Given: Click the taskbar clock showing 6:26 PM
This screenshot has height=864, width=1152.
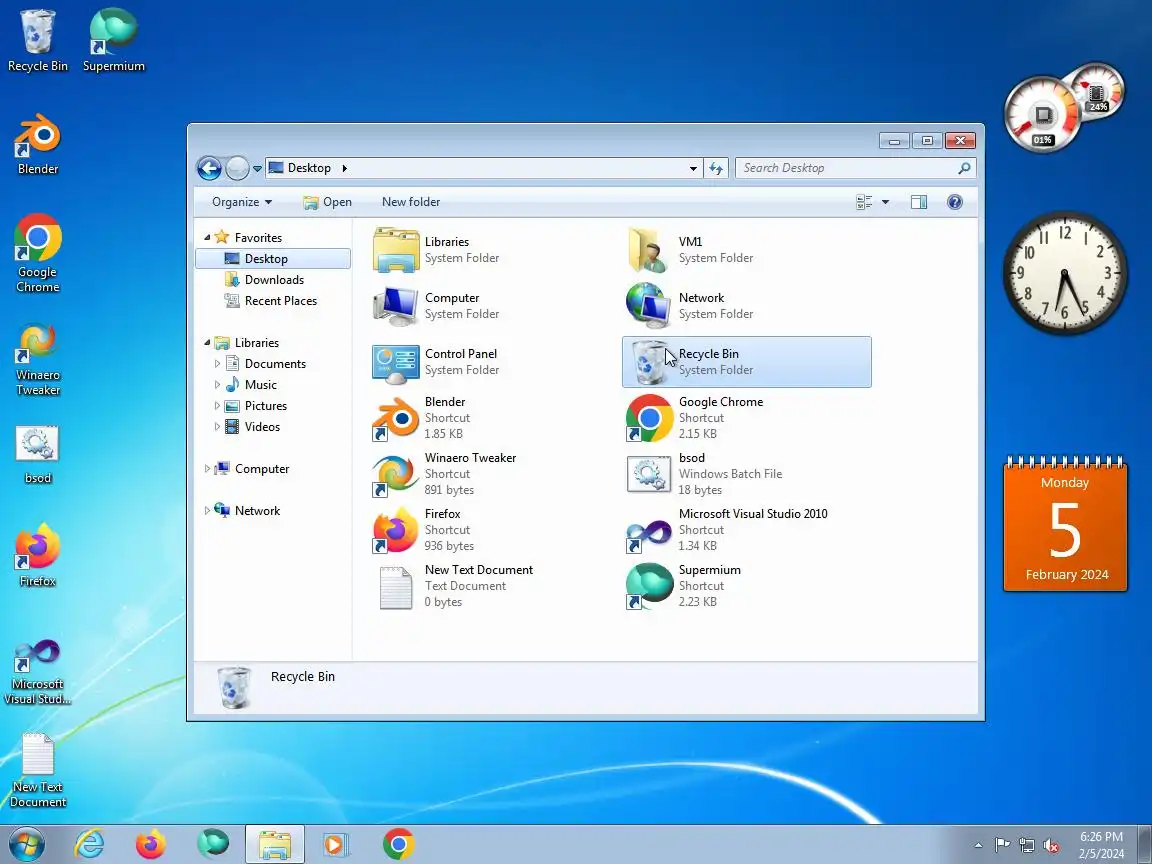Looking at the screenshot, I should (1101, 845).
